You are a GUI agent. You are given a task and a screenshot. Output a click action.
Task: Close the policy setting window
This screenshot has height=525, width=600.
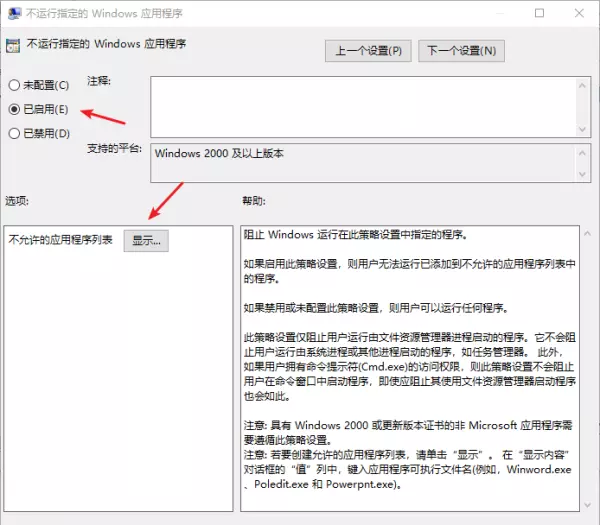coord(579,13)
